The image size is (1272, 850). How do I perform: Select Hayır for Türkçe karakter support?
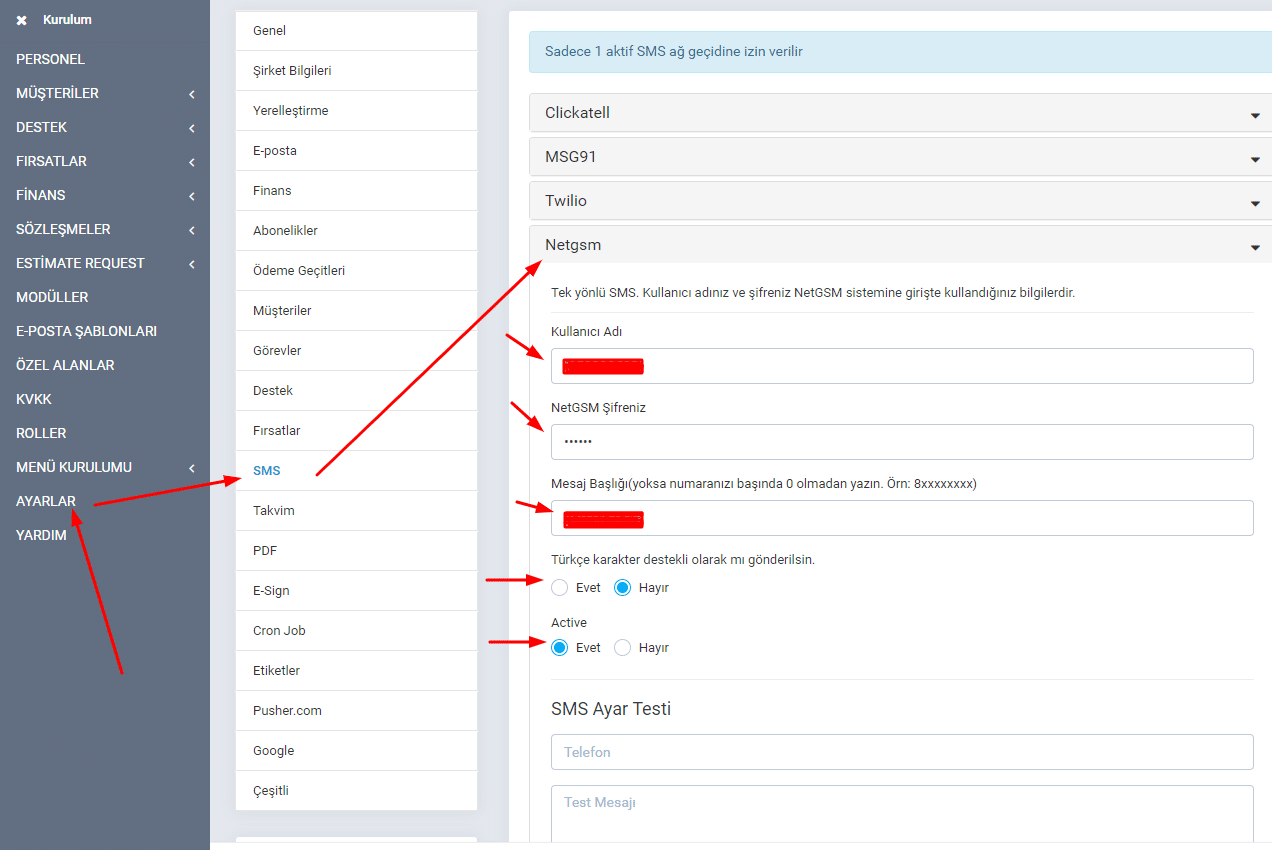click(623, 588)
